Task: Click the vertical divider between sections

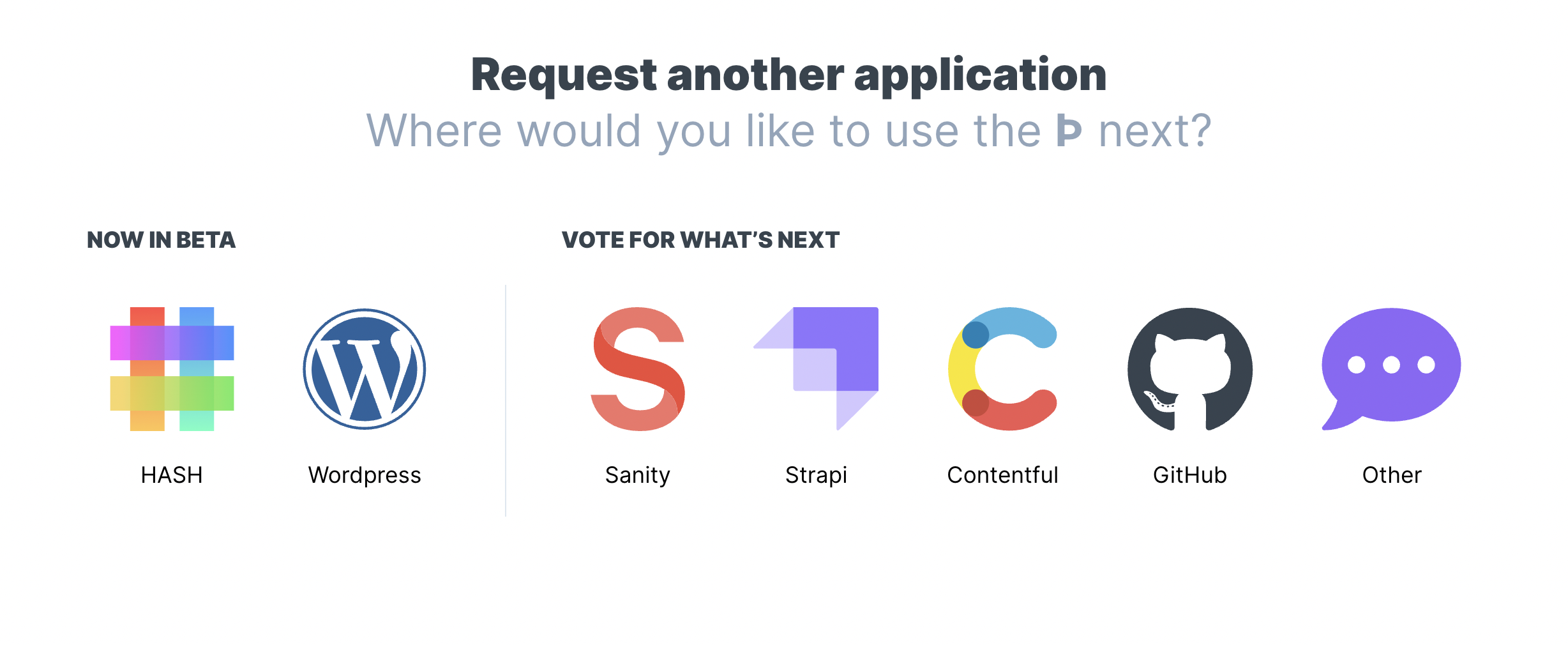Action: (x=506, y=400)
